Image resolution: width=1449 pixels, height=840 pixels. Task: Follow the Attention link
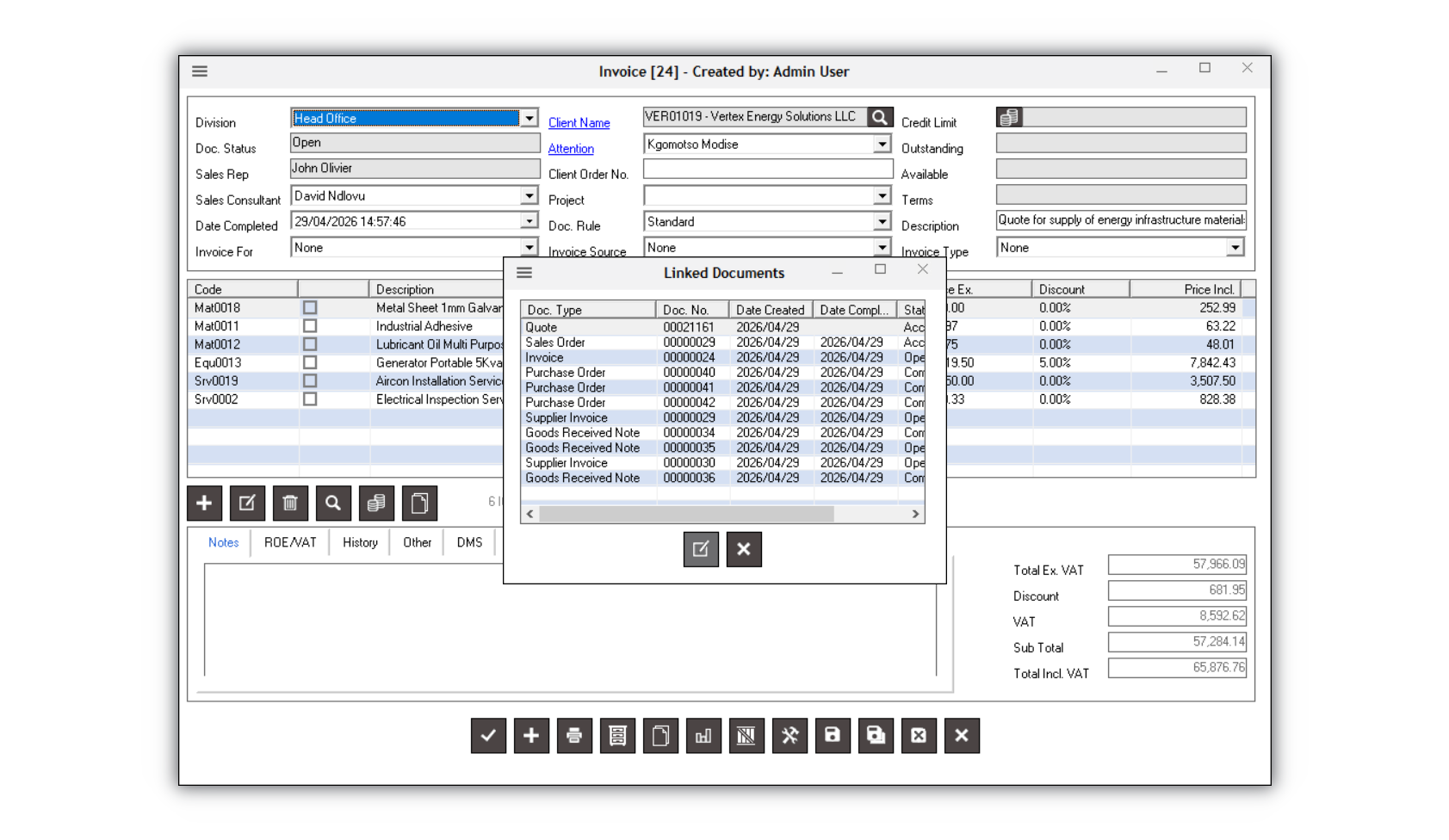click(571, 149)
